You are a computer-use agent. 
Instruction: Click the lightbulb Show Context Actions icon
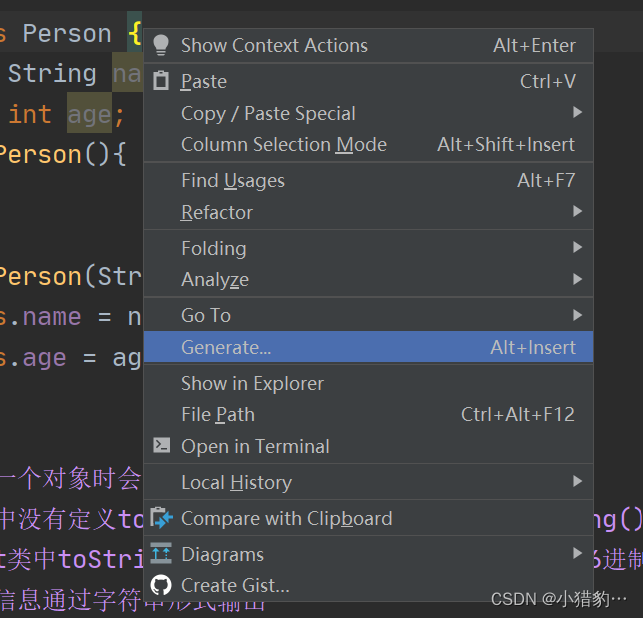coord(161,45)
